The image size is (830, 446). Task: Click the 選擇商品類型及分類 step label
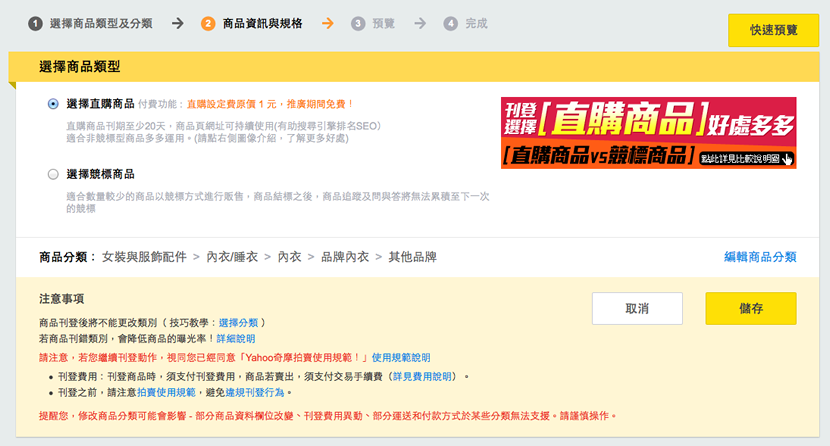tap(100, 23)
